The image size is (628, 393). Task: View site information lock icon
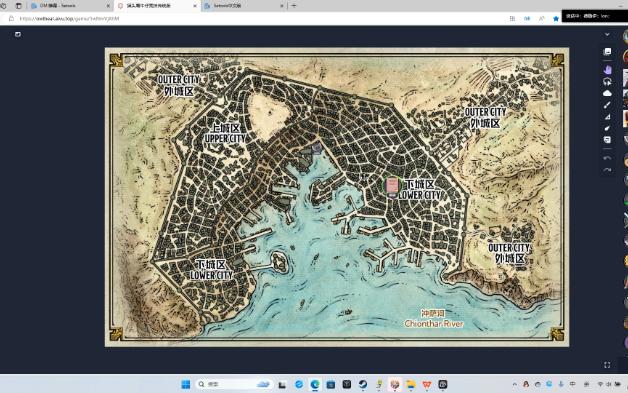pyautogui.click(x=11, y=18)
